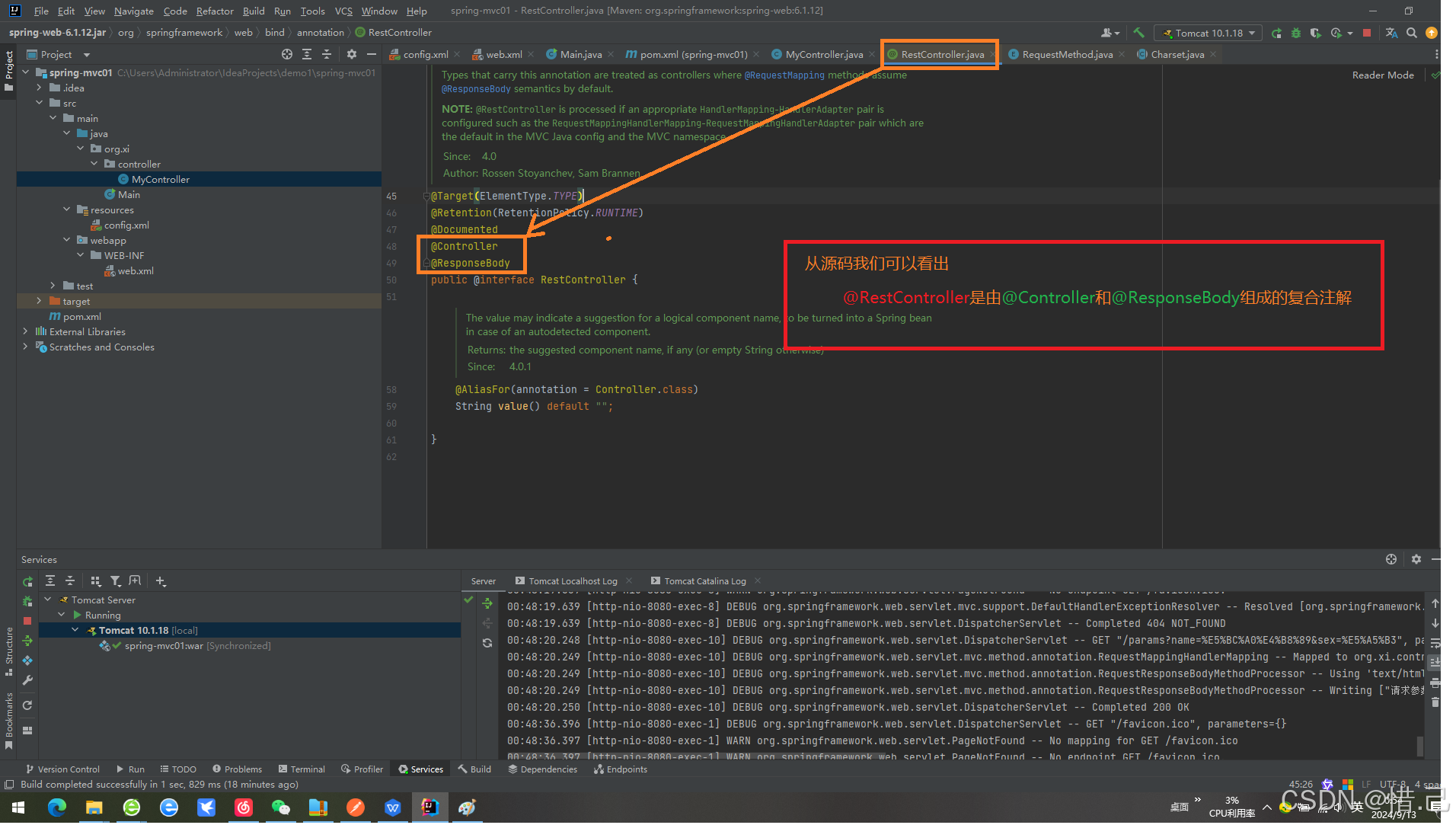Collapse the webapp folder
Viewport: 1456px width, 825px height.
click(66, 241)
